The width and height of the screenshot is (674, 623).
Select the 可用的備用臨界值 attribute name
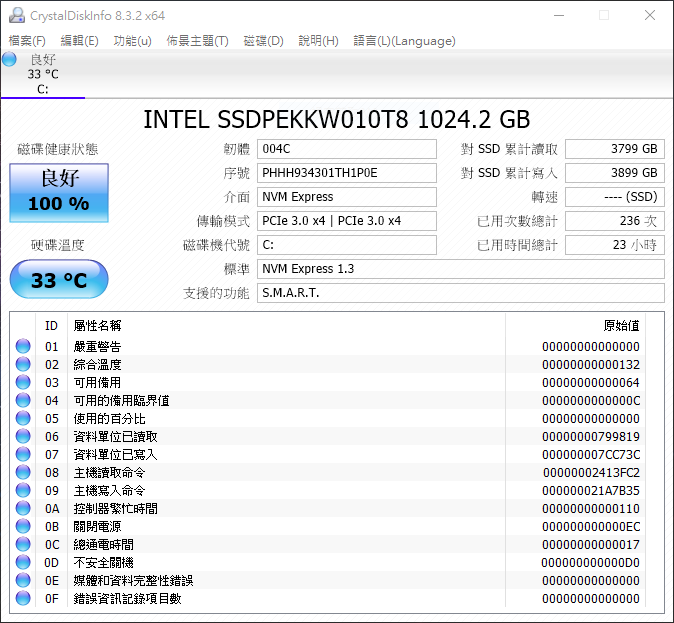click(122, 401)
